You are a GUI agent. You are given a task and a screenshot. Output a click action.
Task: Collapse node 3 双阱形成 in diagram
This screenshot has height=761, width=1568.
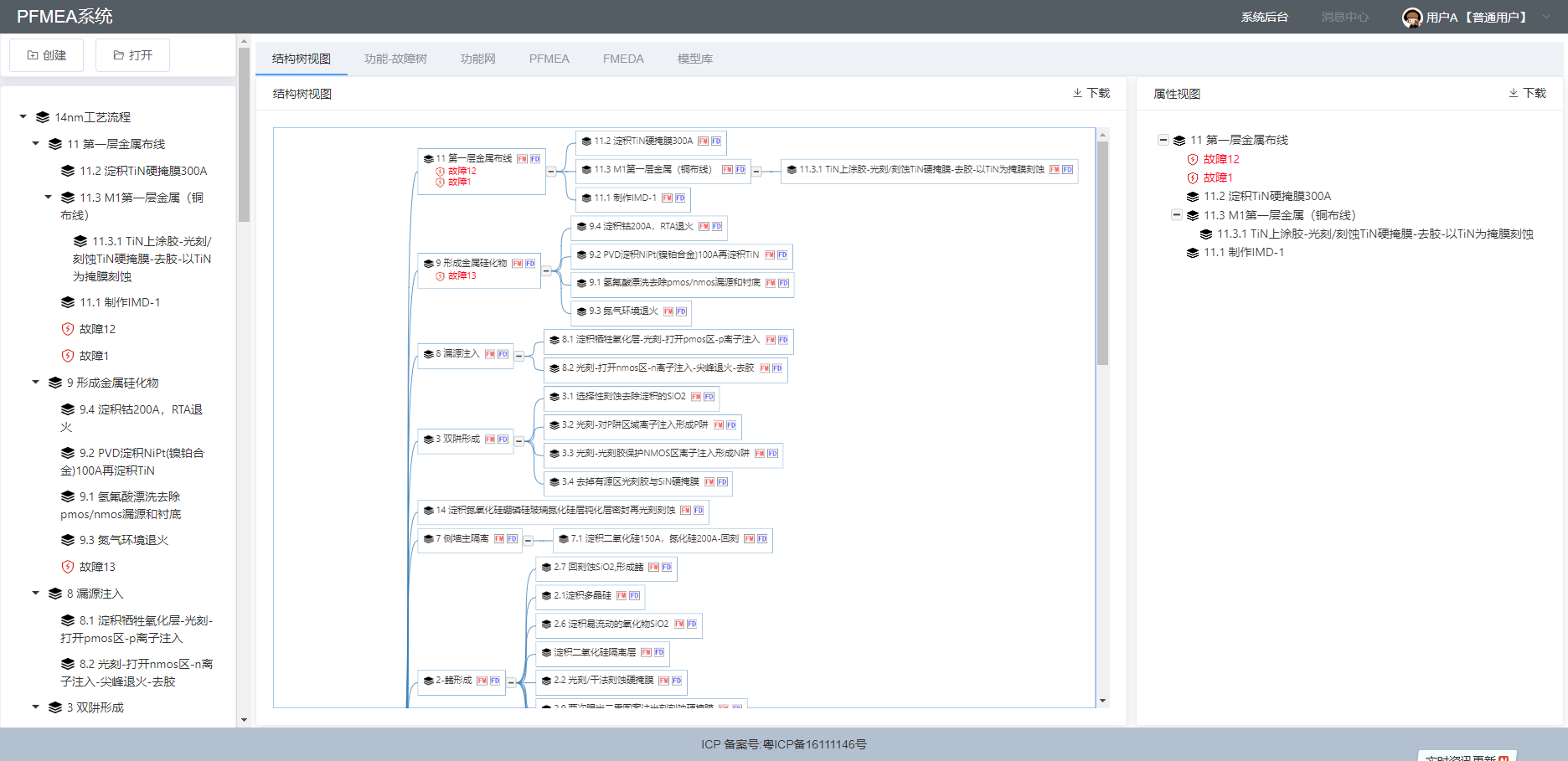pyautogui.click(x=518, y=440)
